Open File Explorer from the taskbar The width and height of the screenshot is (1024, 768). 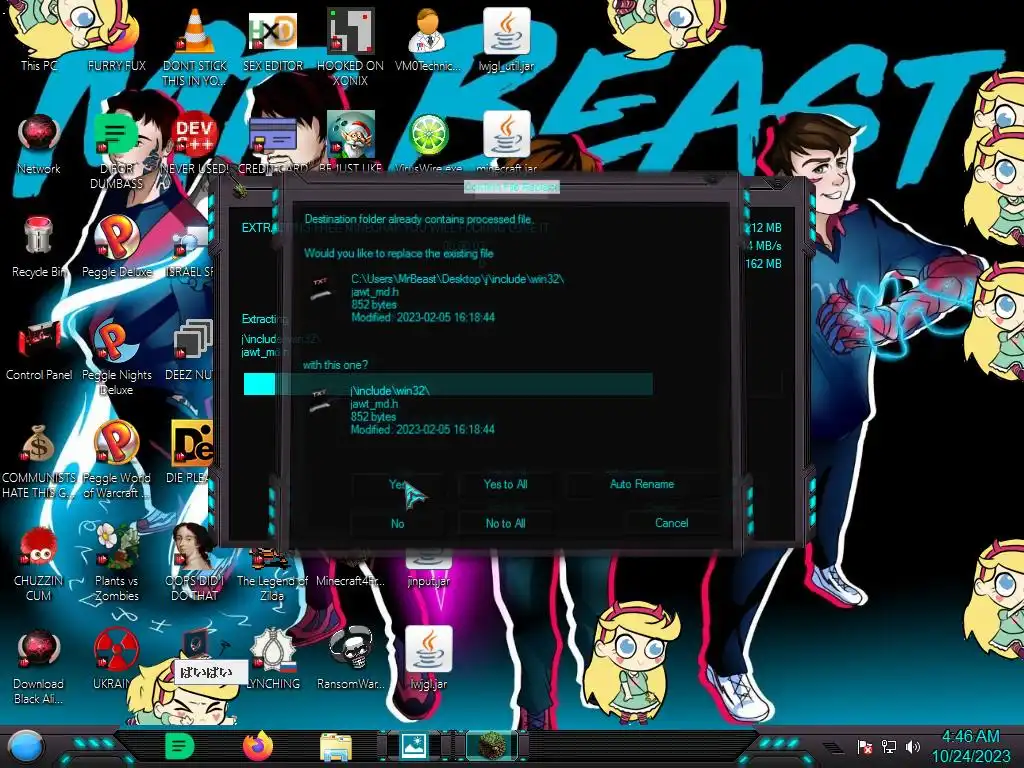pos(336,746)
